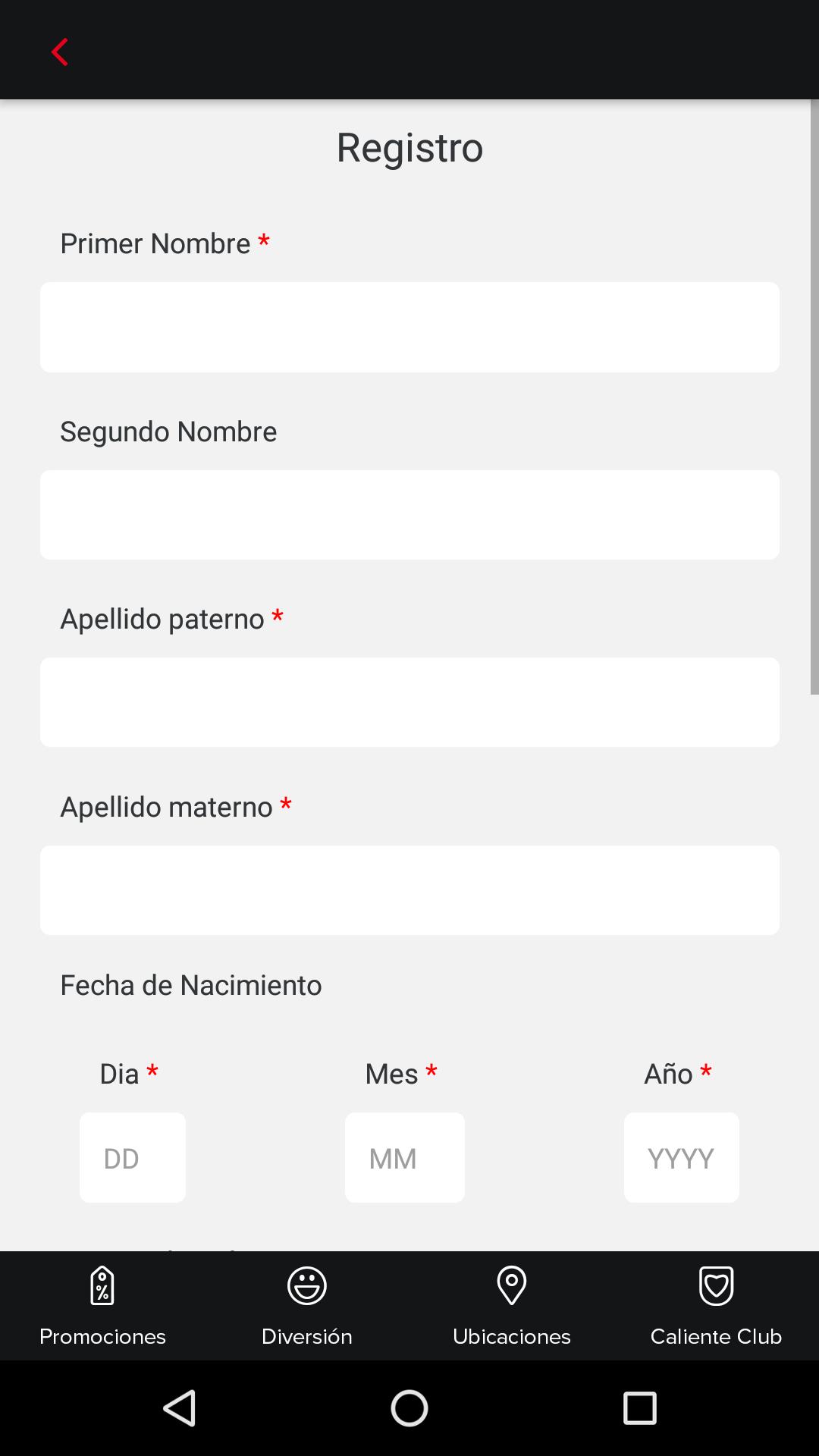The image size is (819, 1456).
Task: Open Caliente Club shield heart icon
Action: [716, 1285]
